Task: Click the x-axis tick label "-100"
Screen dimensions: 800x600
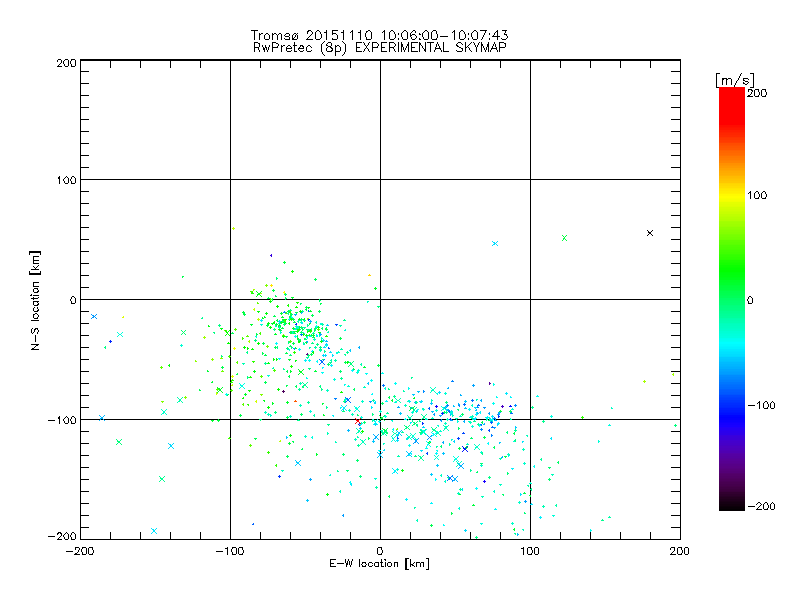Action: 230,551
